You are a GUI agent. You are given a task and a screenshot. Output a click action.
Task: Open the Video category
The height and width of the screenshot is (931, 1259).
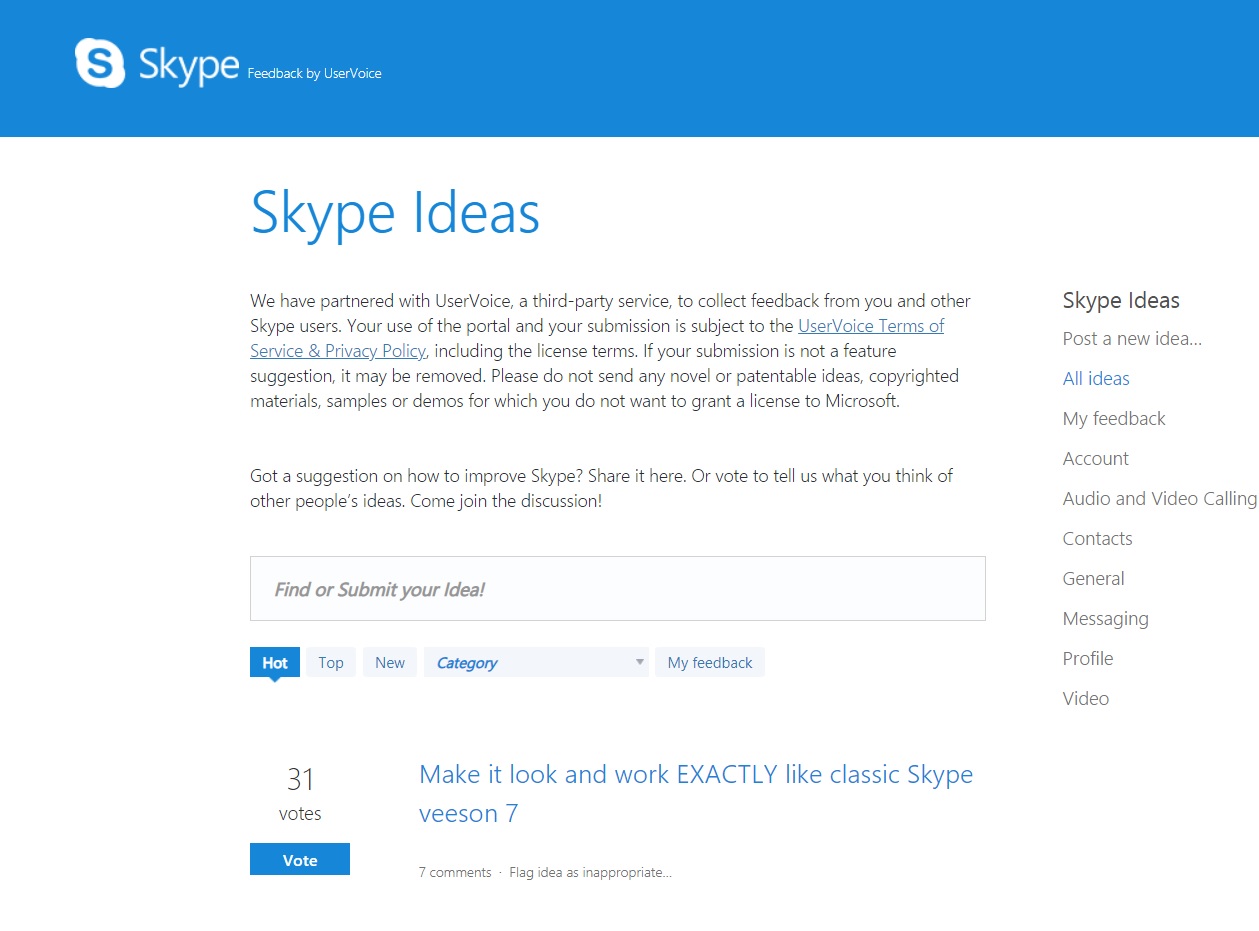pyautogui.click(x=1086, y=698)
